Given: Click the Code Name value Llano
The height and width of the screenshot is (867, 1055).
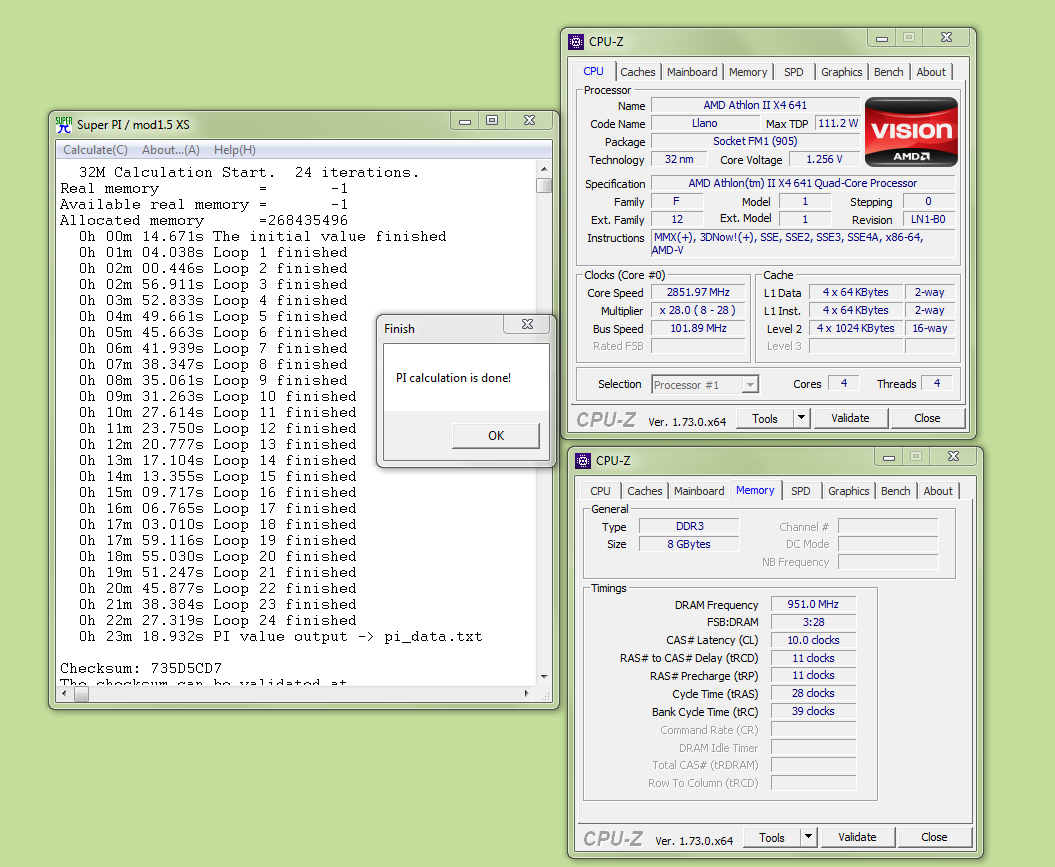Looking at the screenshot, I should 704,123.
